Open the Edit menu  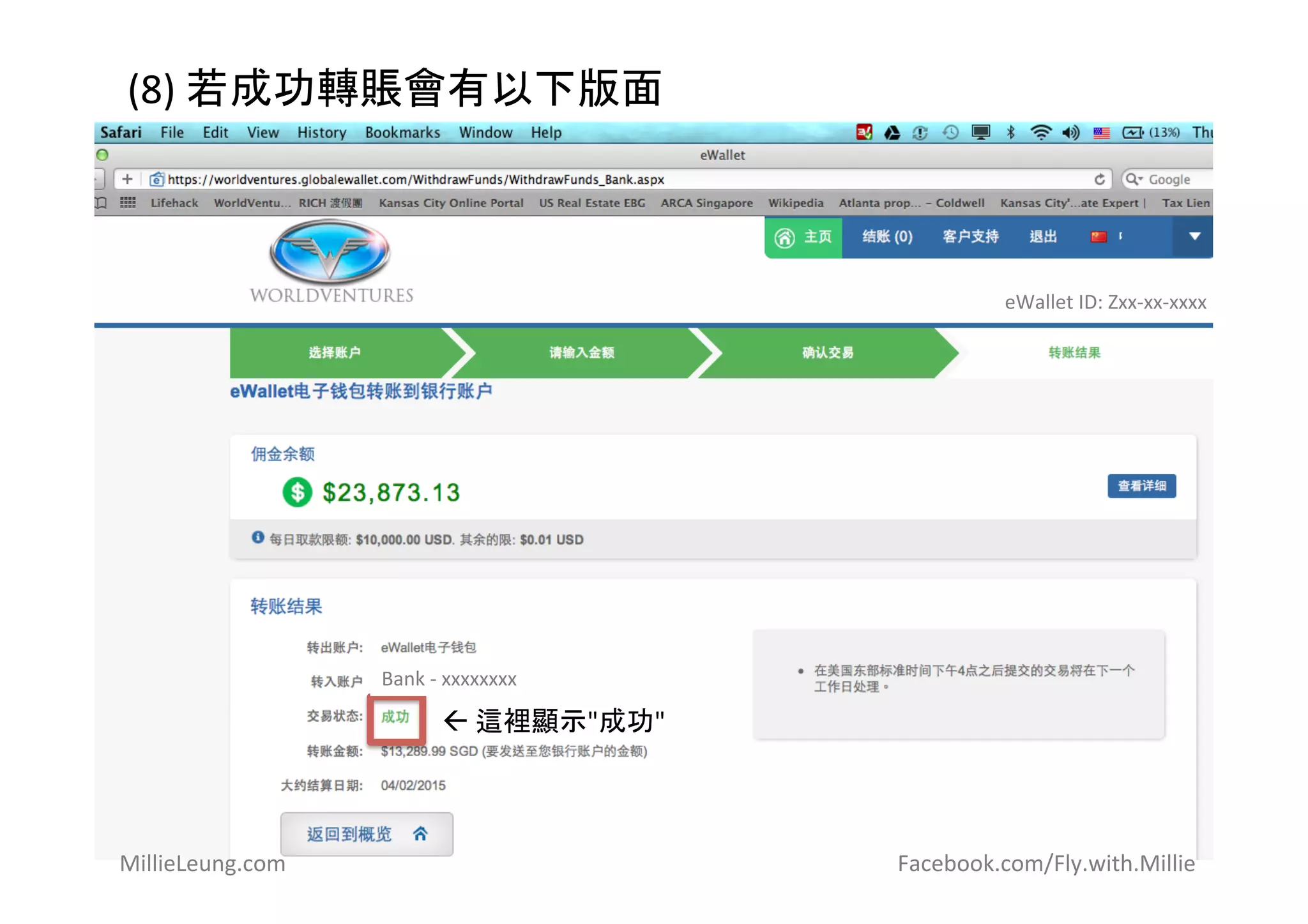click(x=215, y=132)
